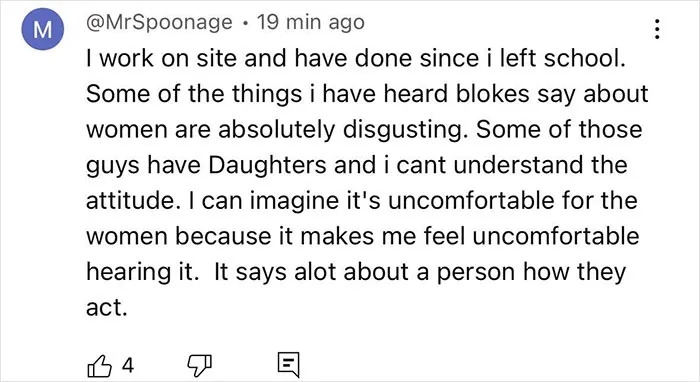
Task: Click the word absolutely in the third line
Action: coord(276,131)
